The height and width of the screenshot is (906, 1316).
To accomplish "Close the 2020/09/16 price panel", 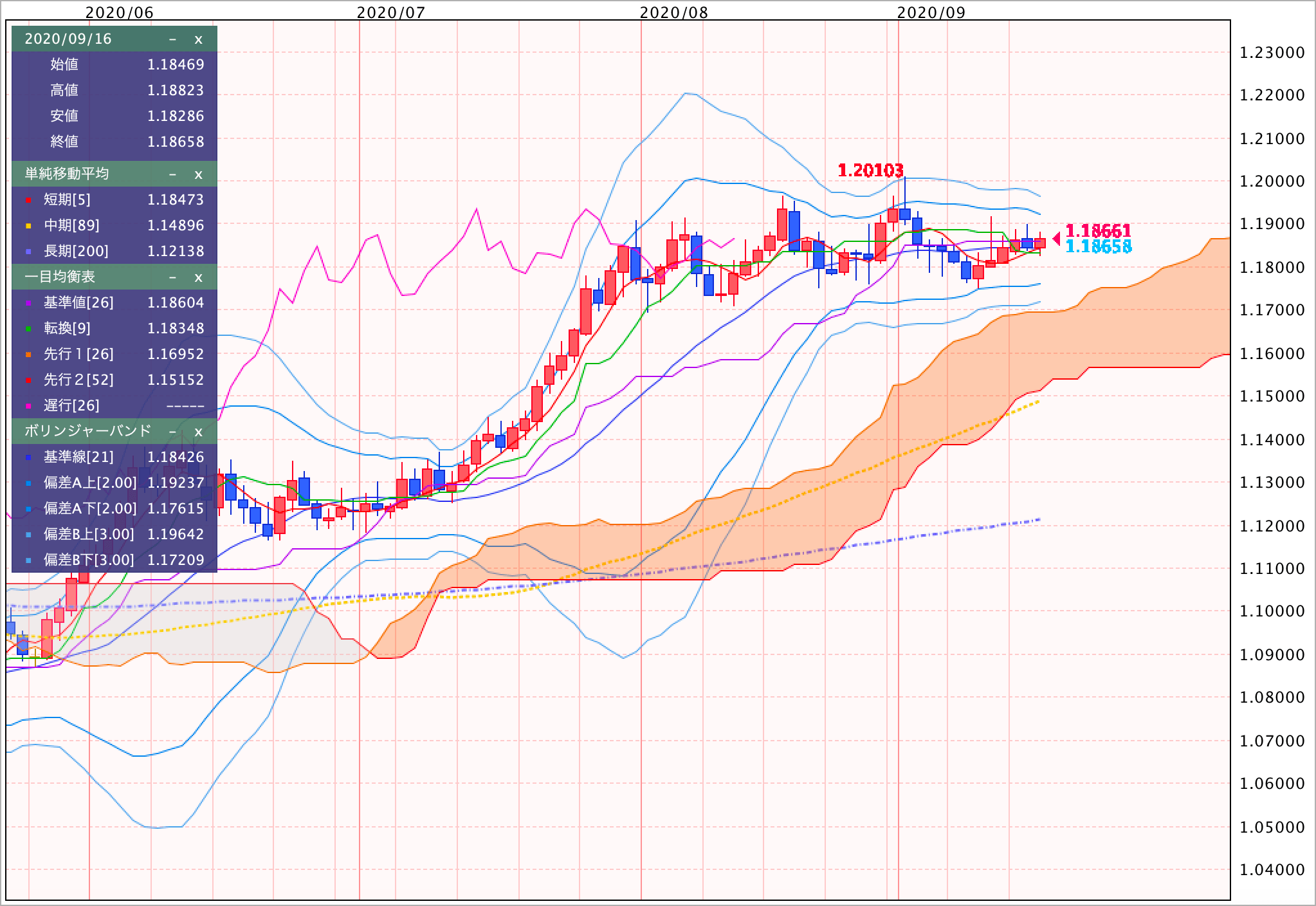I will click(198, 39).
